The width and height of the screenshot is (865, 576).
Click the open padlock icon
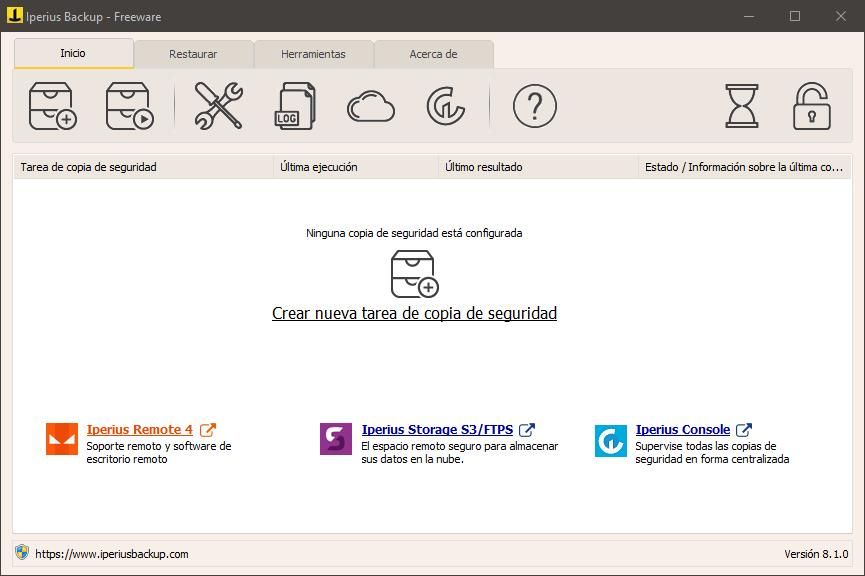(x=811, y=106)
